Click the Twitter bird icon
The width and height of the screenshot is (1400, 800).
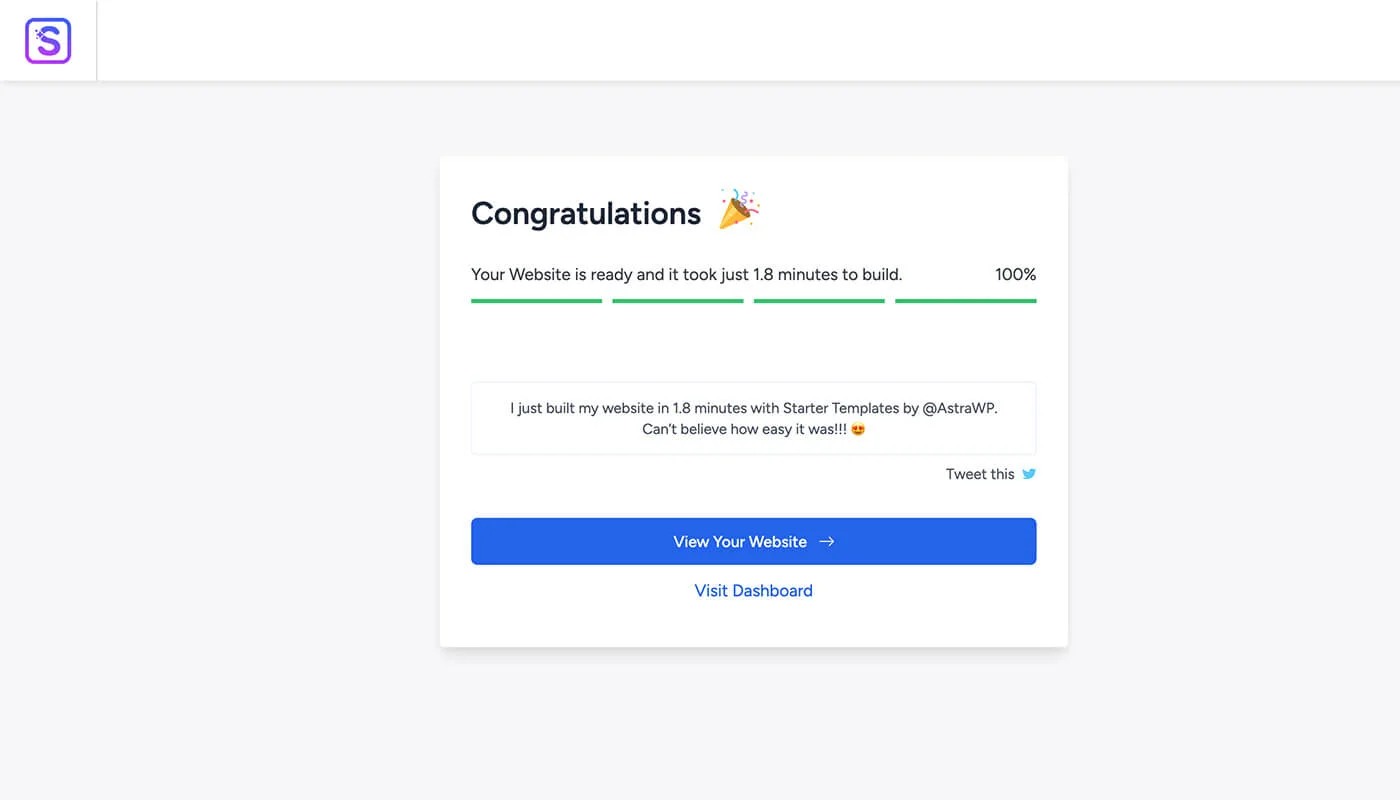pos(1028,474)
